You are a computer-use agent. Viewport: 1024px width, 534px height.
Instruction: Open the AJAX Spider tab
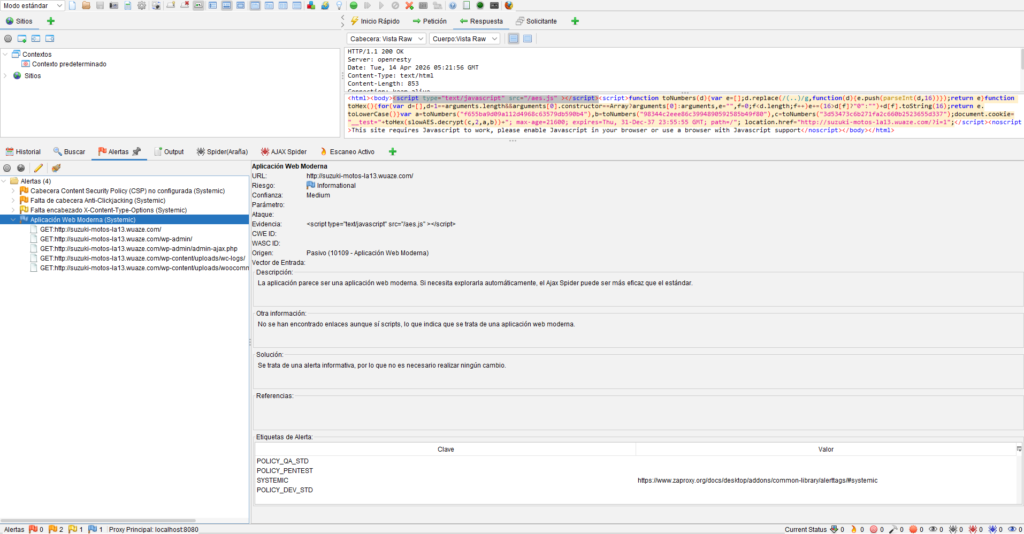pyautogui.click(x=283, y=151)
